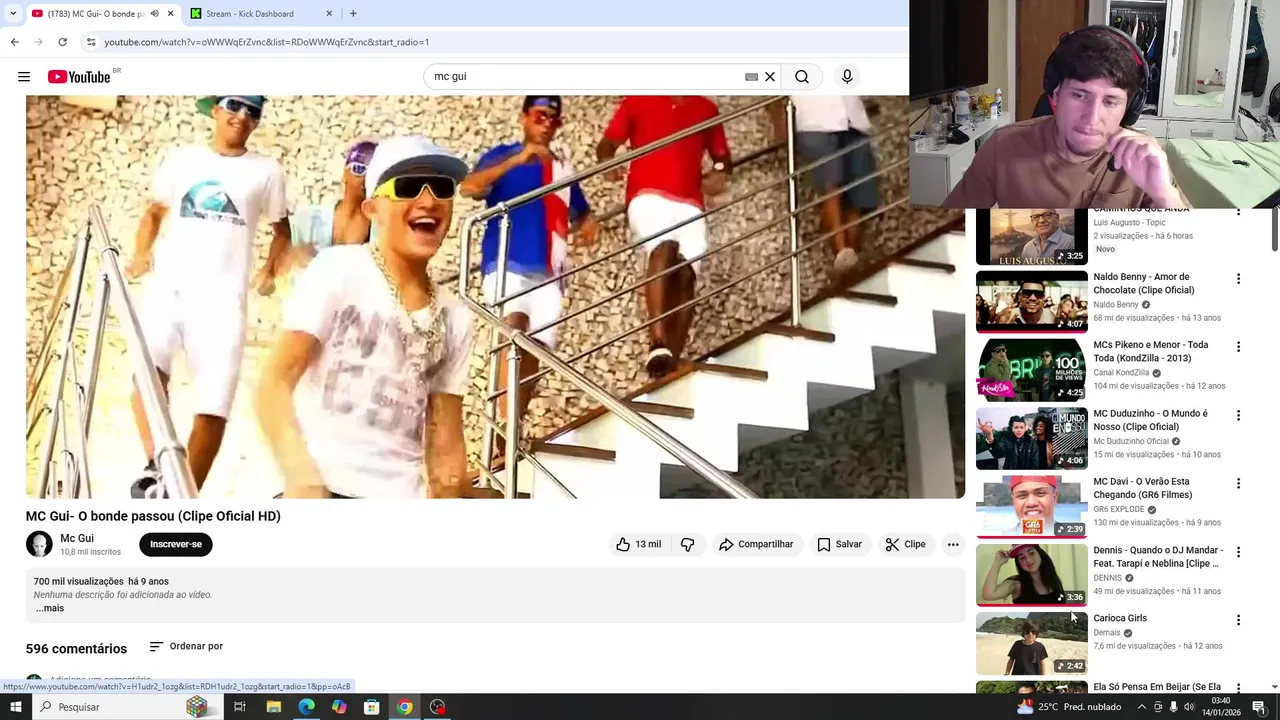Screen dimensions: 1280x720
Task: Open Windows notification center icon
Action: click(1259, 707)
